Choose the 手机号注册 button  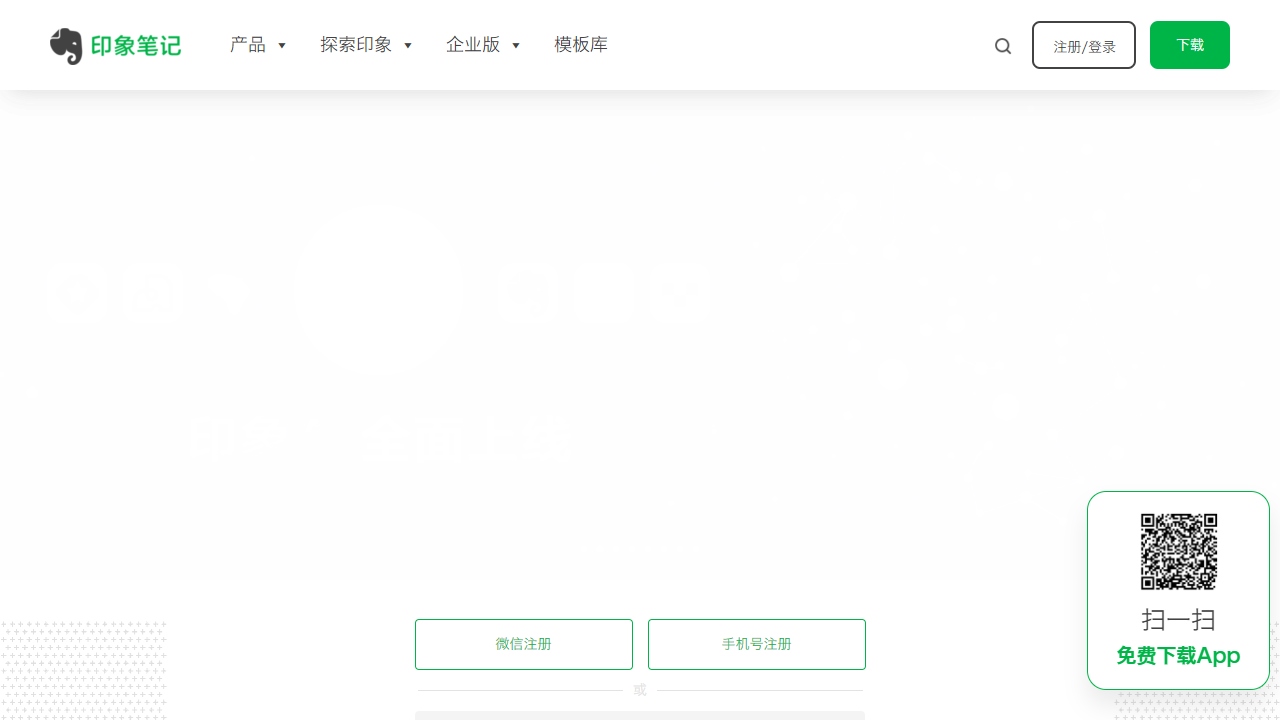[x=757, y=644]
